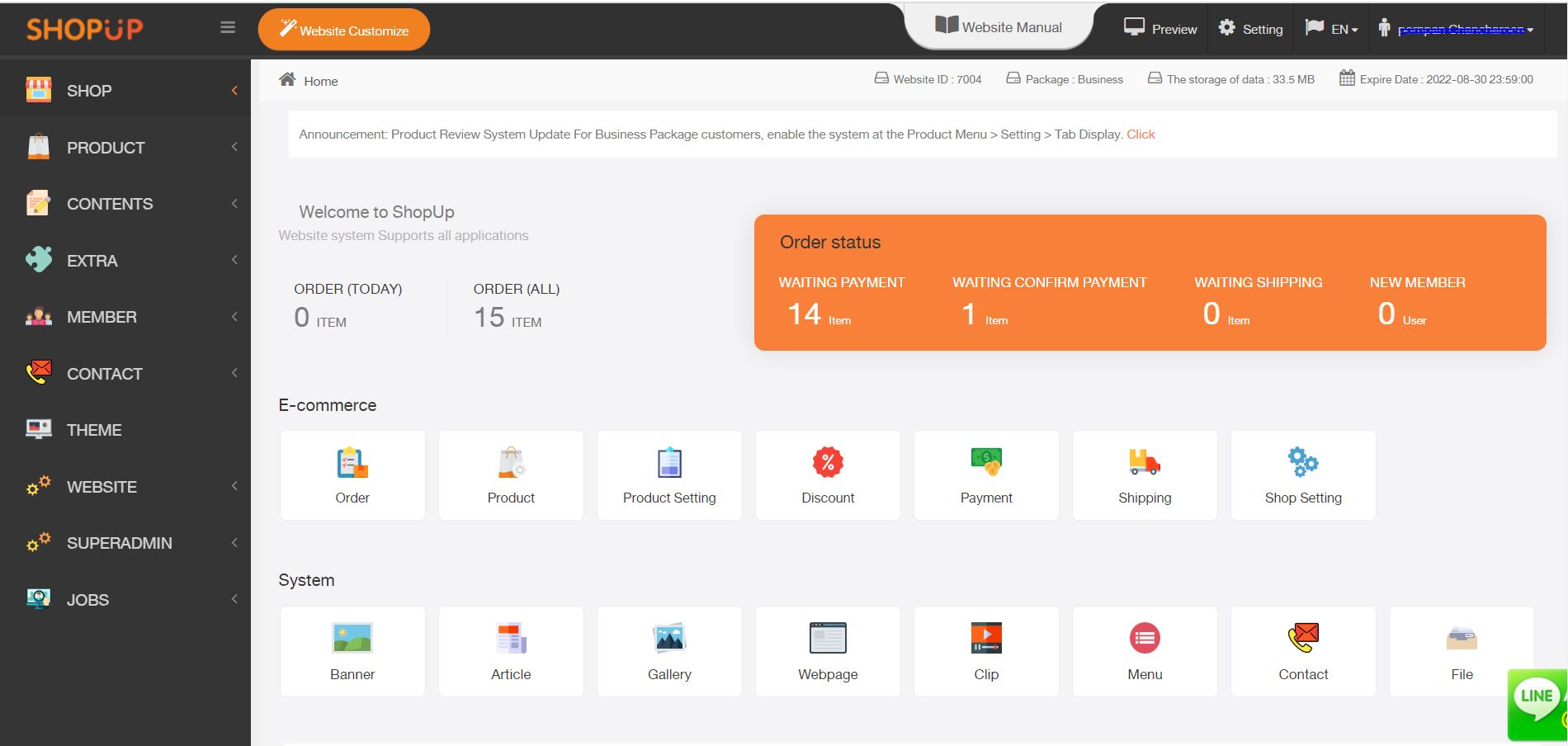This screenshot has width=1568, height=746.
Task: Click the Home house icon
Action: click(287, 79)
